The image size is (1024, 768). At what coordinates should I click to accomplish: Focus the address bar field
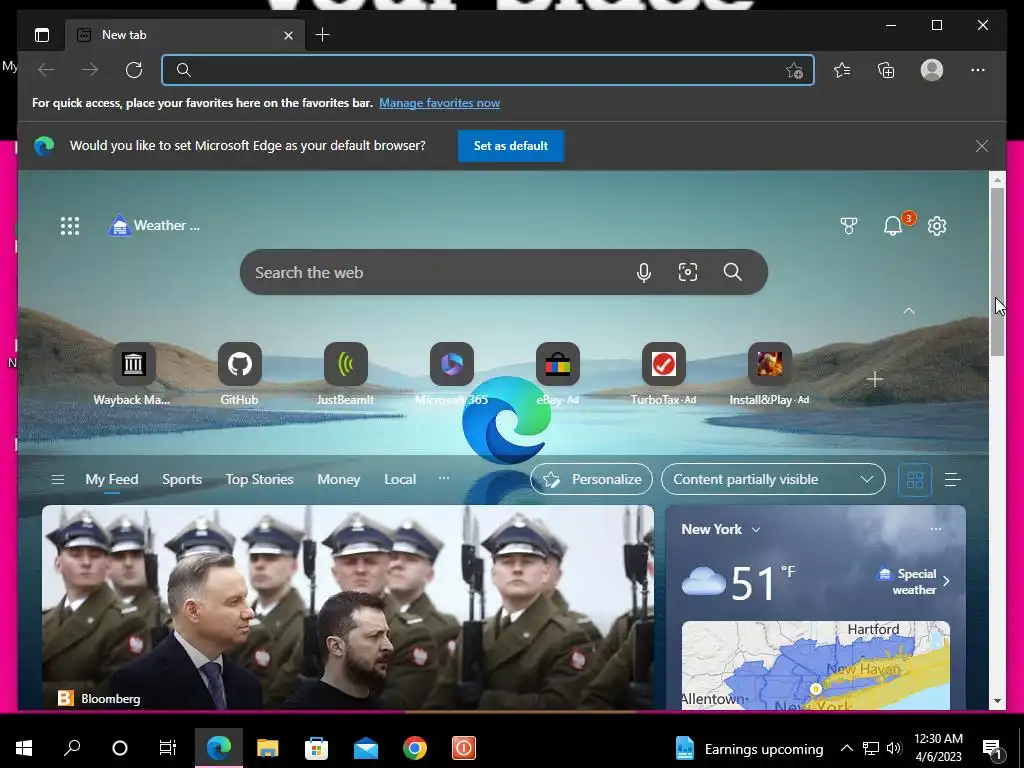487,70
